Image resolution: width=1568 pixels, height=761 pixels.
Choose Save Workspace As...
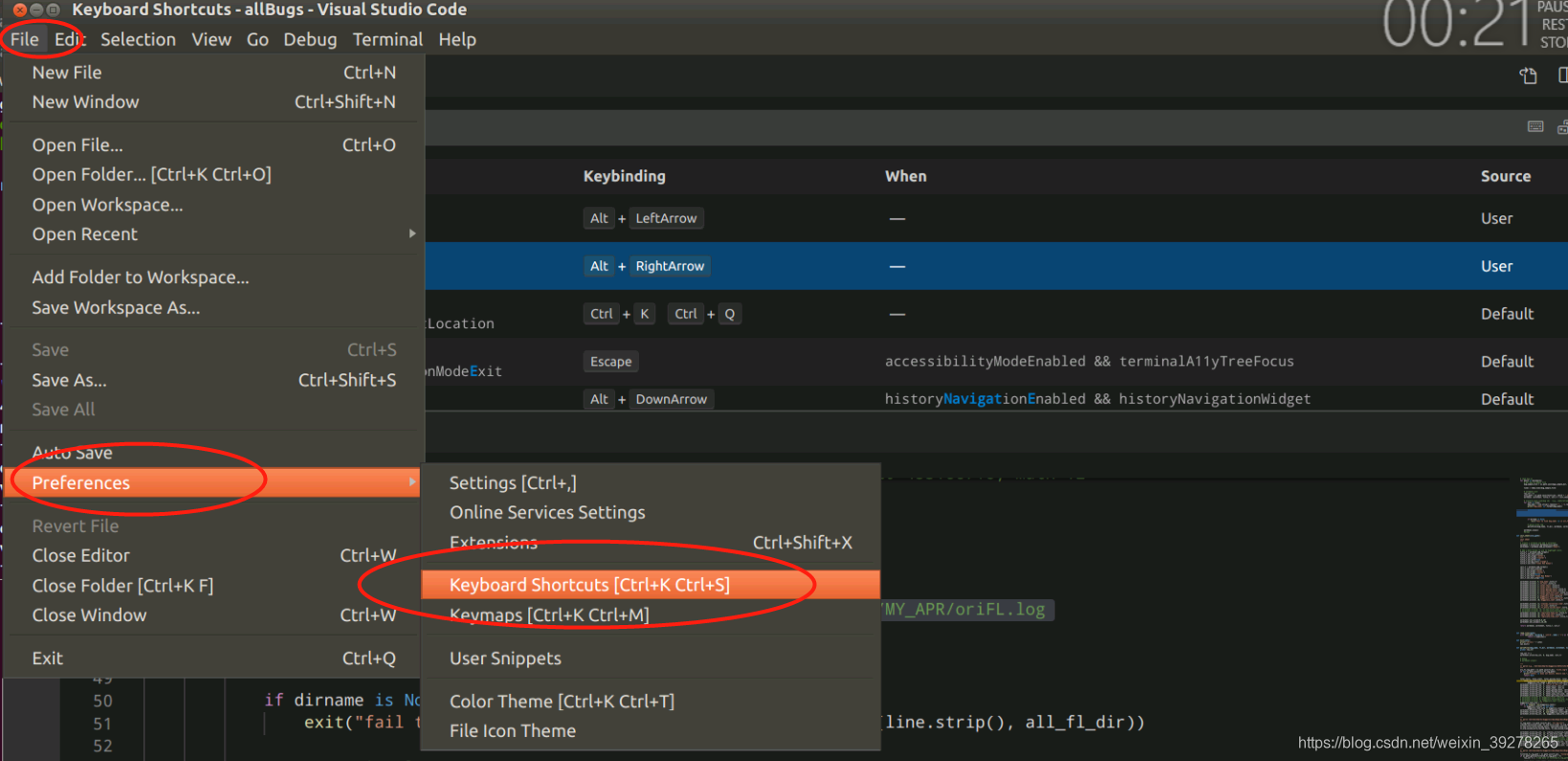[x=214, y=307]
